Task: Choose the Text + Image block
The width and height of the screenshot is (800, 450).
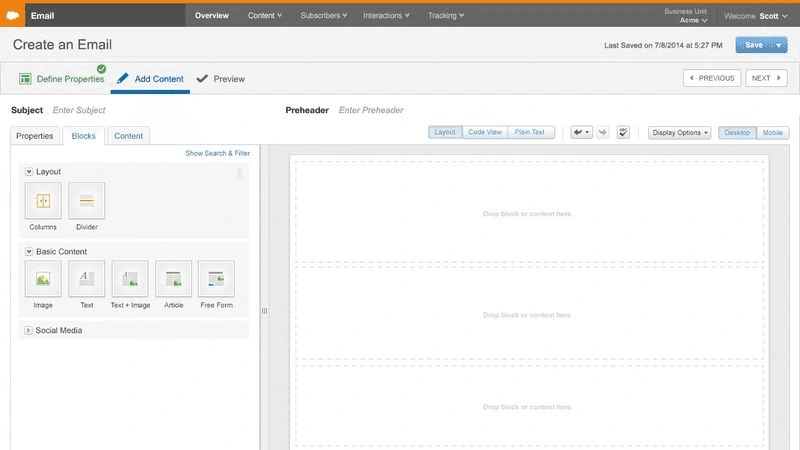Action: pyautogui.click(x=130, y=279)
